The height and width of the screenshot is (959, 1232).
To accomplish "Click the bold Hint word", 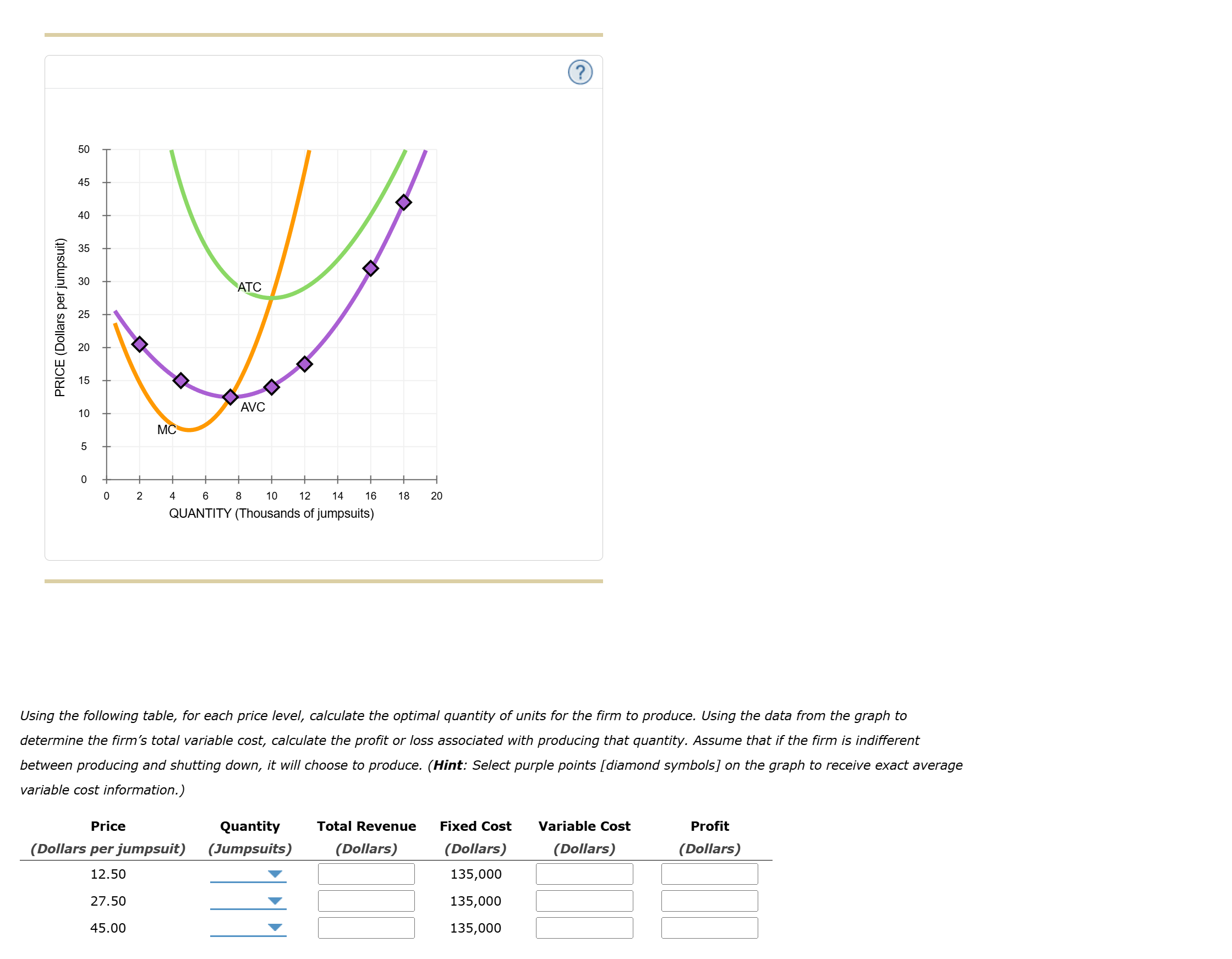I will click(448, 765).
